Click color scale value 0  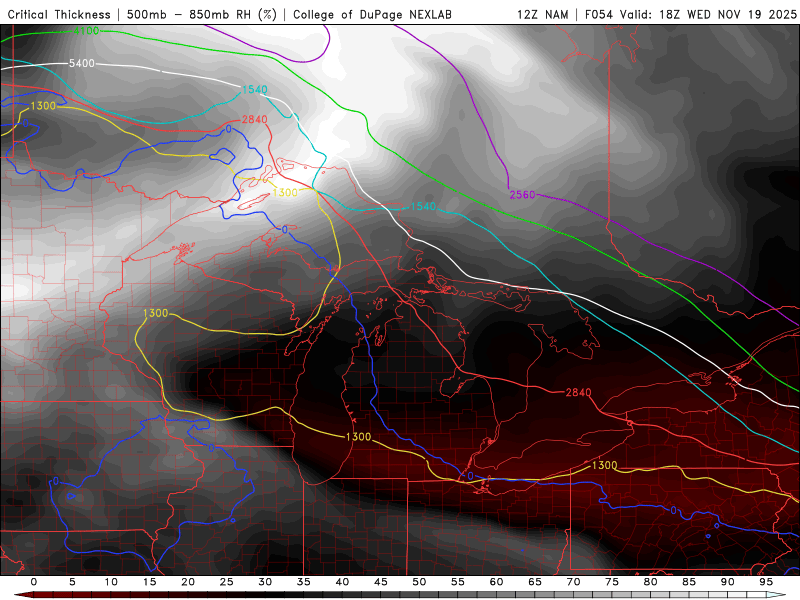34,582
